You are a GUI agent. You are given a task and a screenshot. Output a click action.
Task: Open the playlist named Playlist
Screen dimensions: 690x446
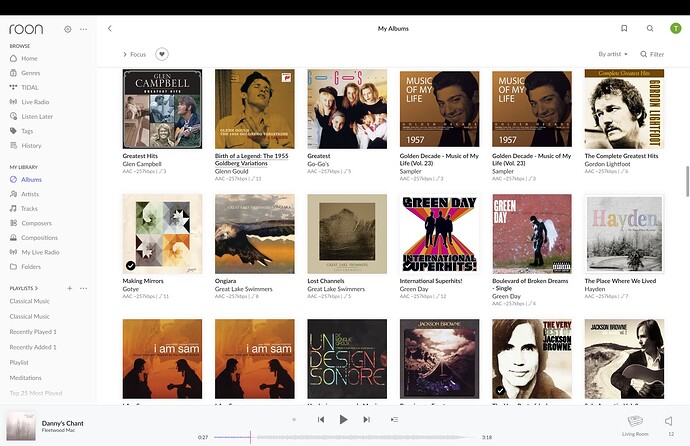tap(19, 362)
